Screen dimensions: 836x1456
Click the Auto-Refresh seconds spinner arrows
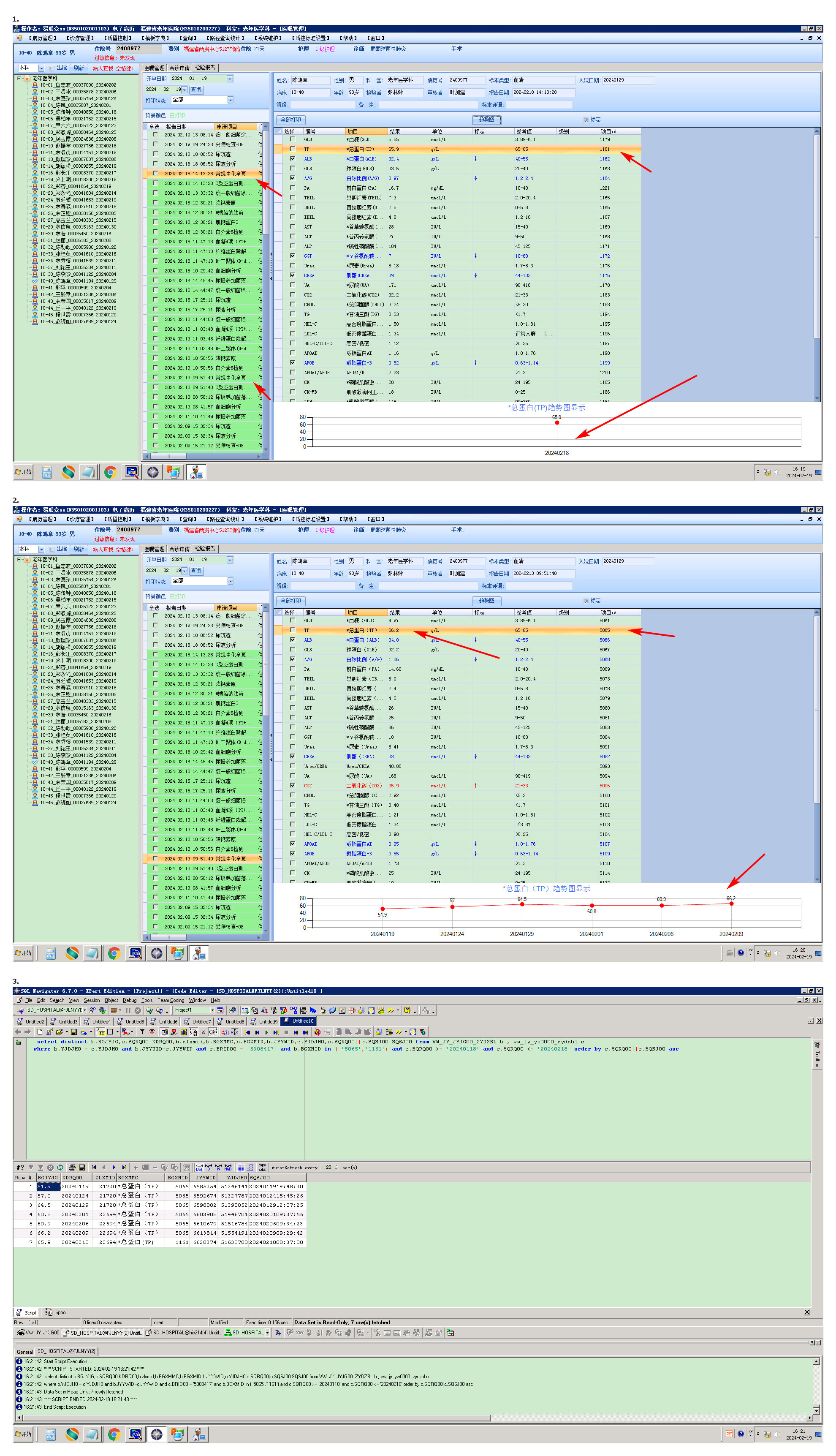click(x=337, y=1168)
